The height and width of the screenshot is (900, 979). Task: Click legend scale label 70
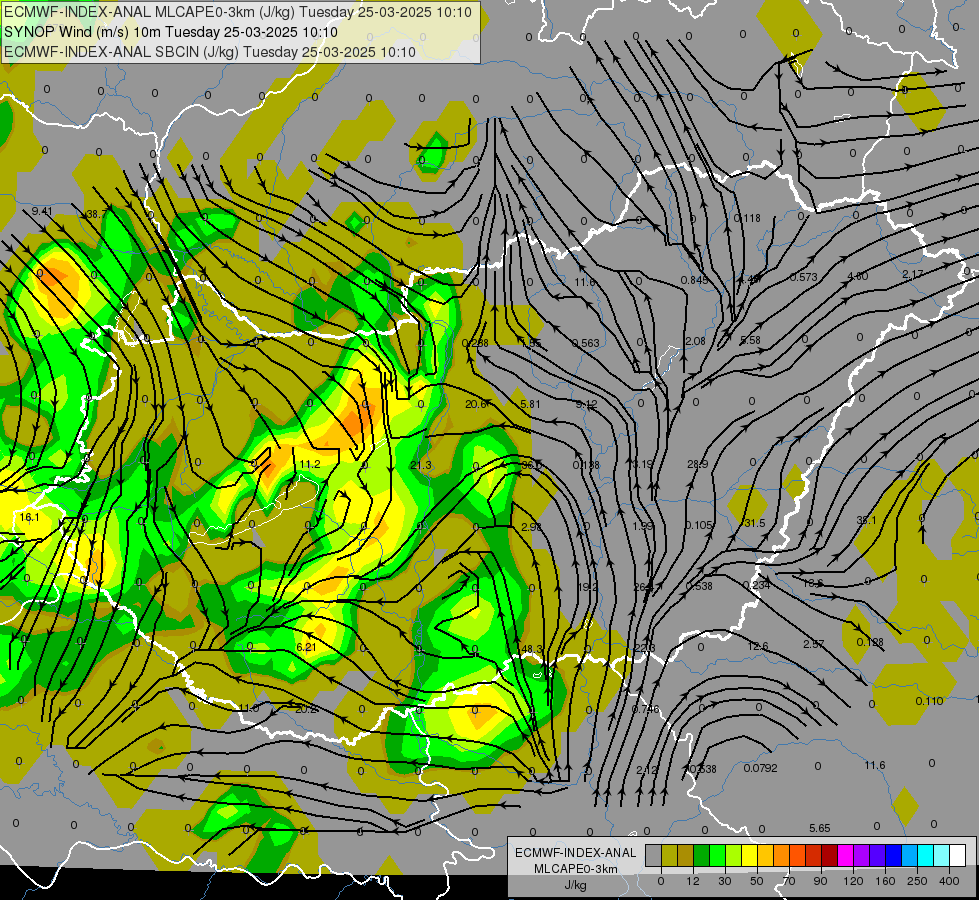(x=789, y=881)
